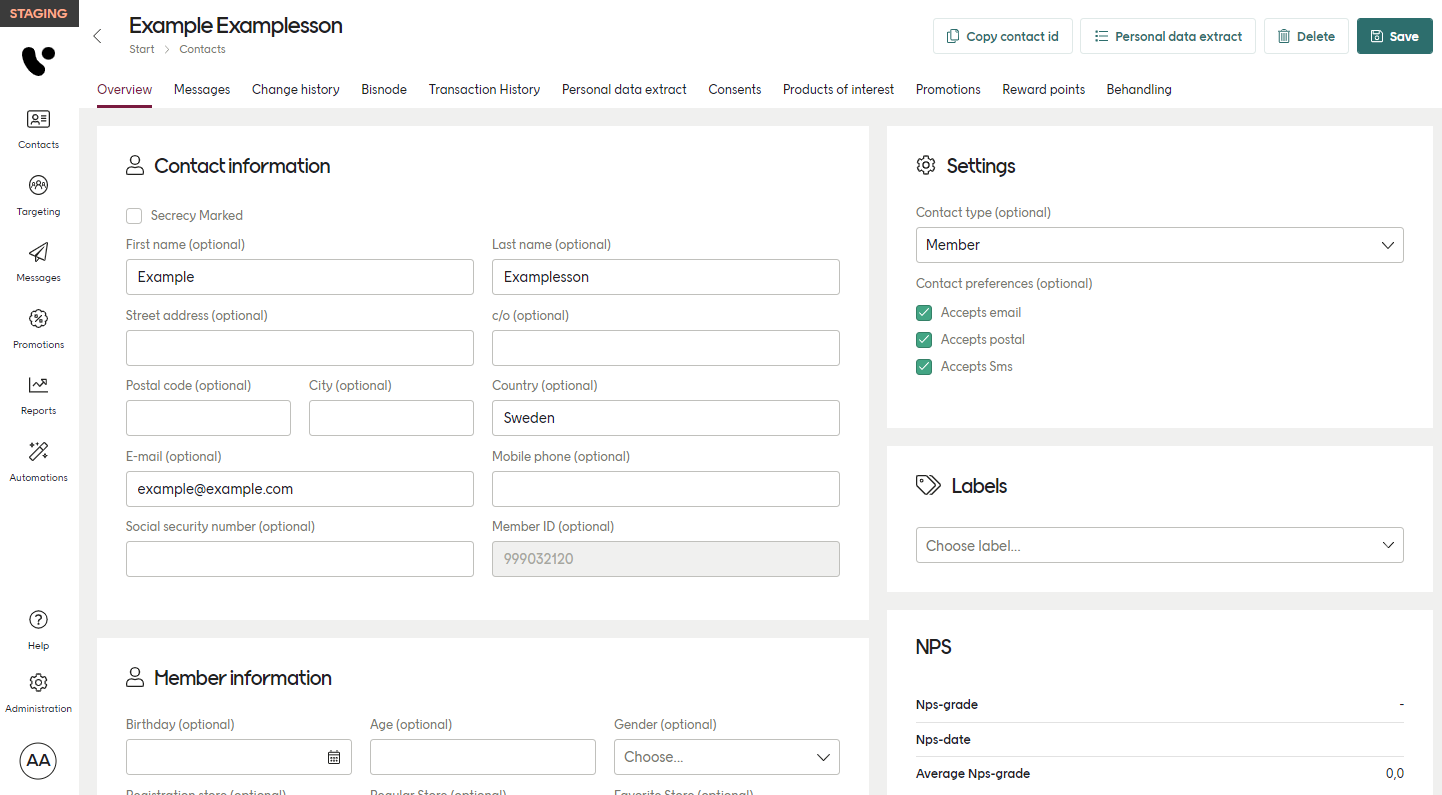Navigate to Promotions via sidebar icon

(38, 327)
